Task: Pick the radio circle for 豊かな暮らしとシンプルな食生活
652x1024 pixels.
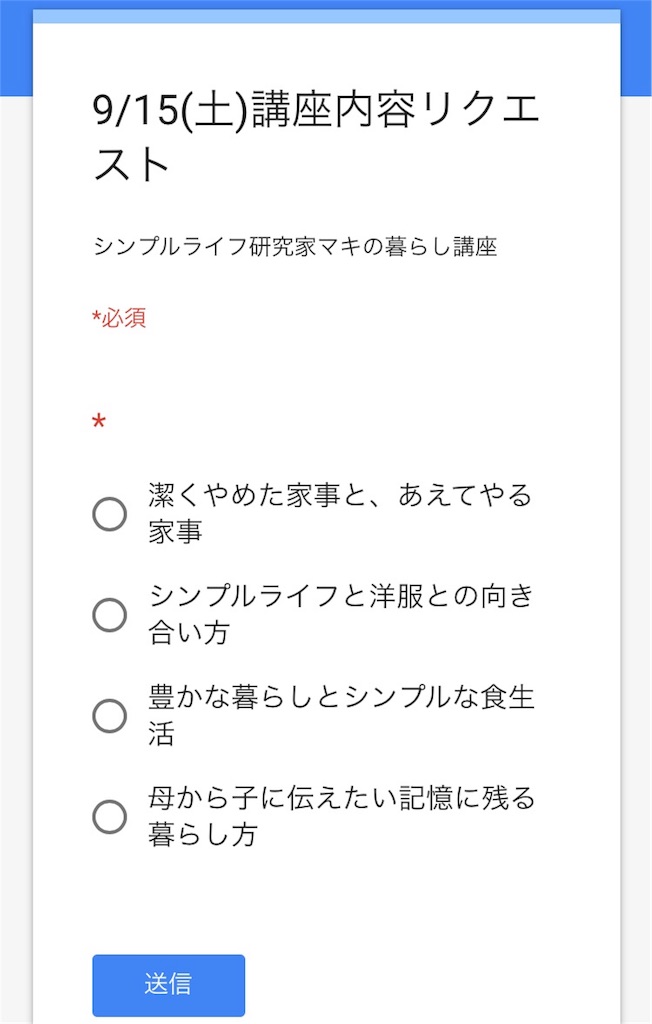Action: pyautogui.click(x=109, y=716)
